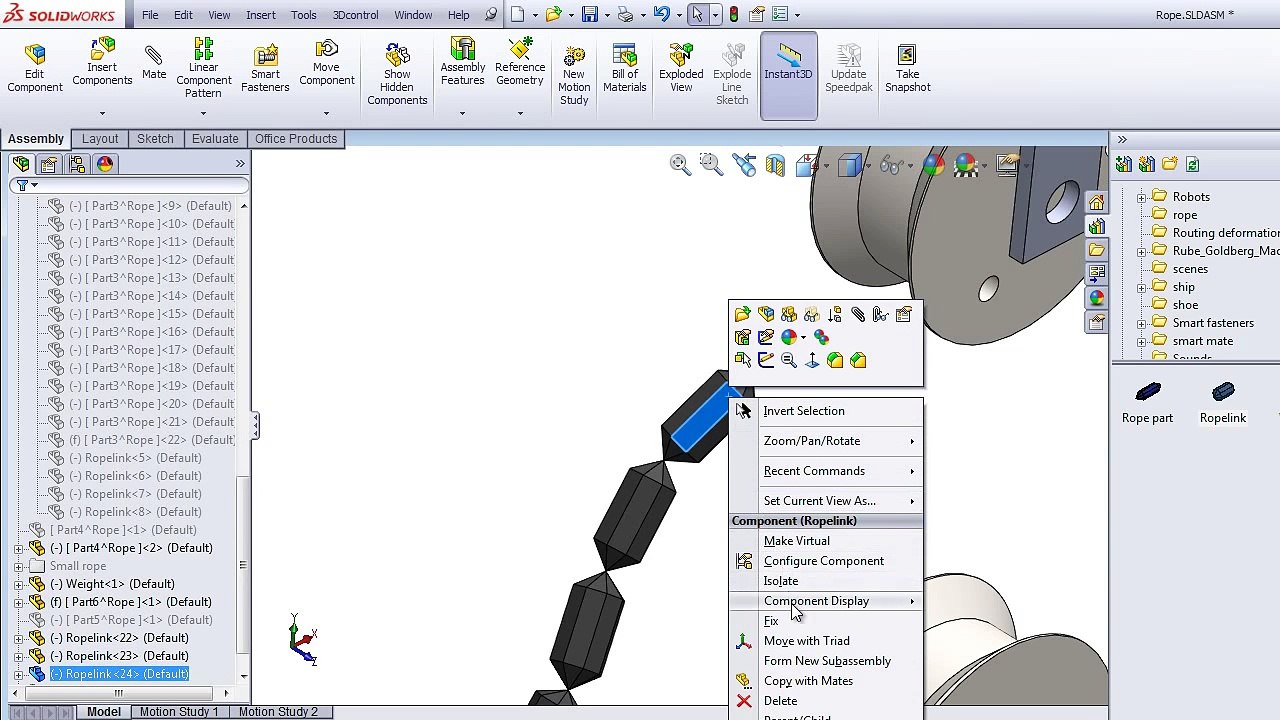Viewport: 1280px width, 720px height.
Task: Open Bill of Materials tool
Action: 624,68
